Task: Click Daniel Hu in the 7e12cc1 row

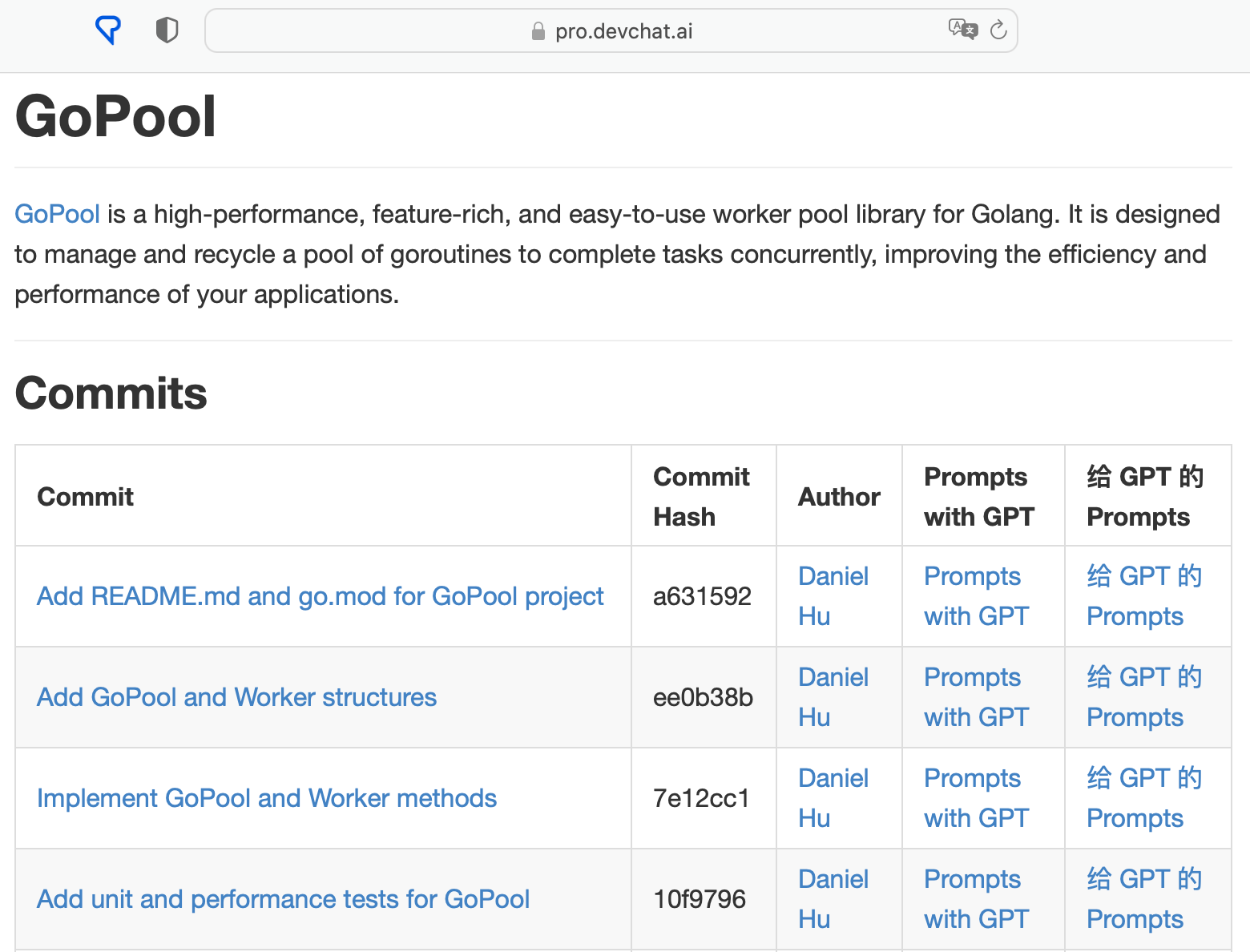Action: pyautogui.click(x=833, y=798)
